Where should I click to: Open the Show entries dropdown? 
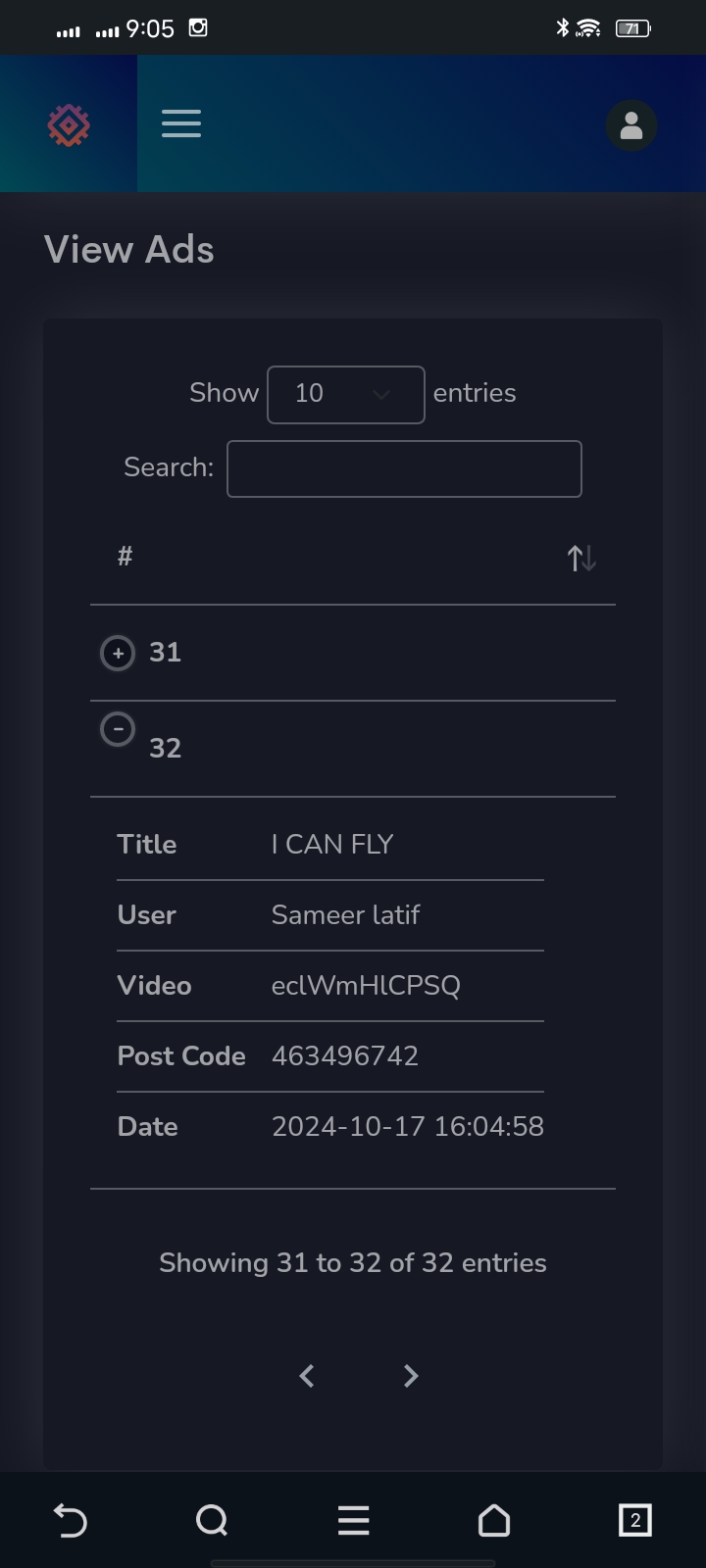346,395
